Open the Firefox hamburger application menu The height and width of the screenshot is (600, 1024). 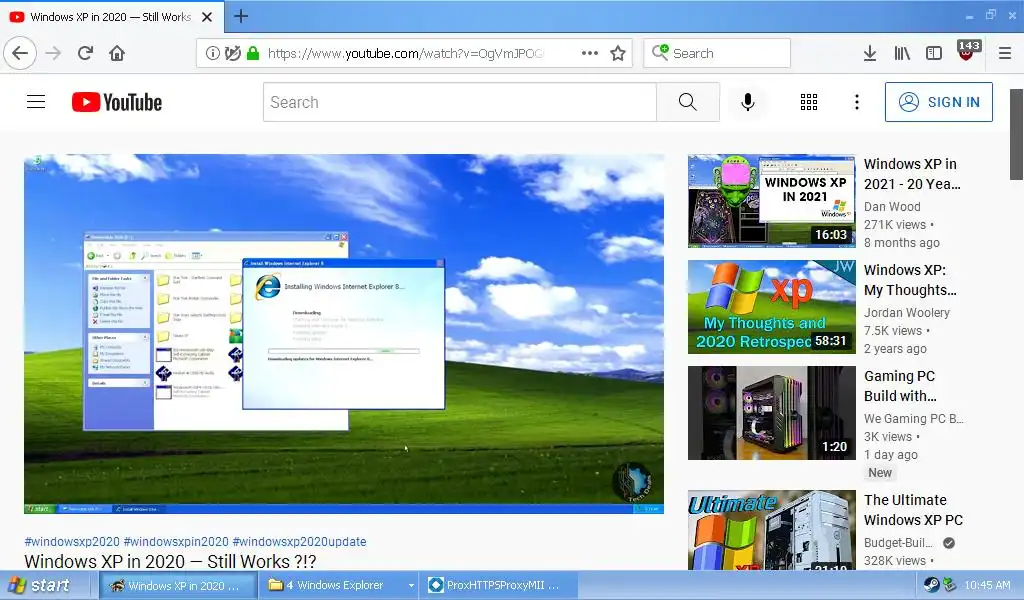point(1005,54)
